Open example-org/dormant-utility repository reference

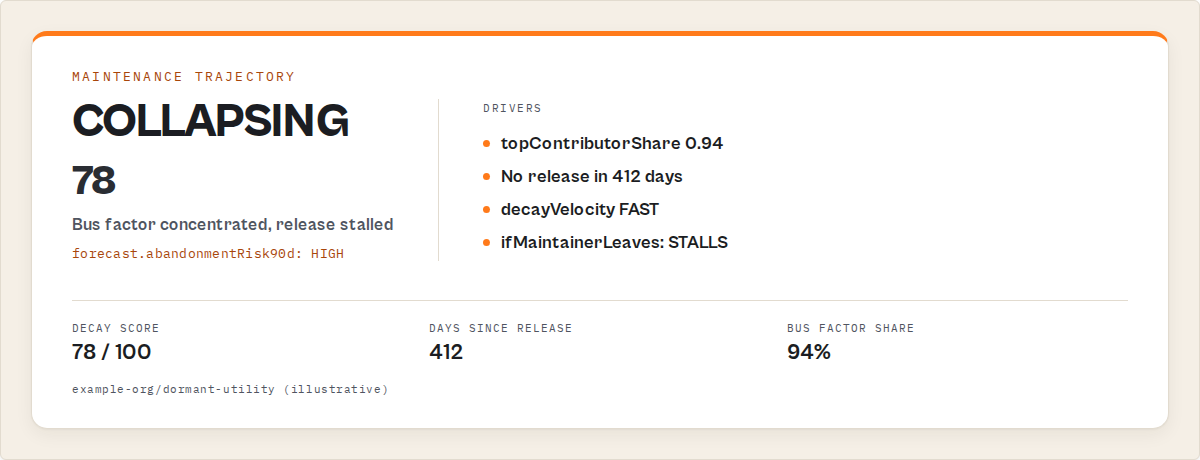coord(230,388)
